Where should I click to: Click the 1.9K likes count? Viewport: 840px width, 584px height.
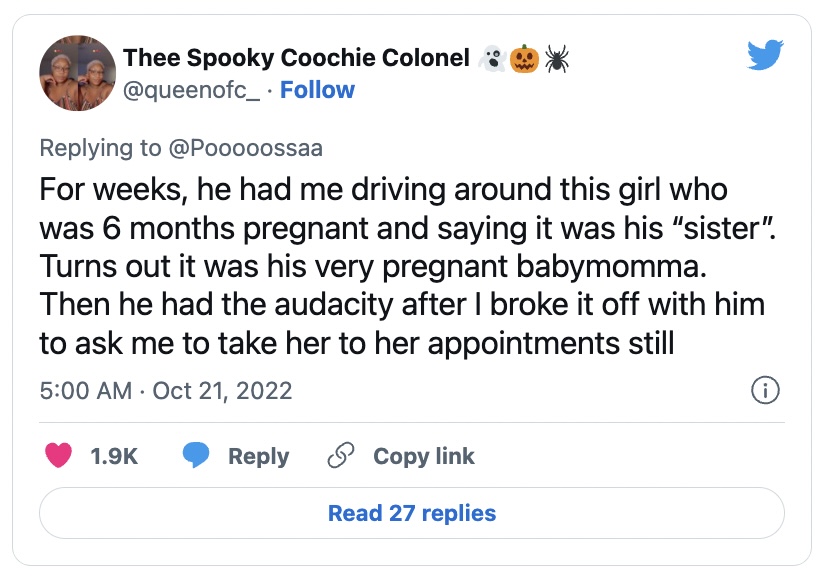coord(113,456)
